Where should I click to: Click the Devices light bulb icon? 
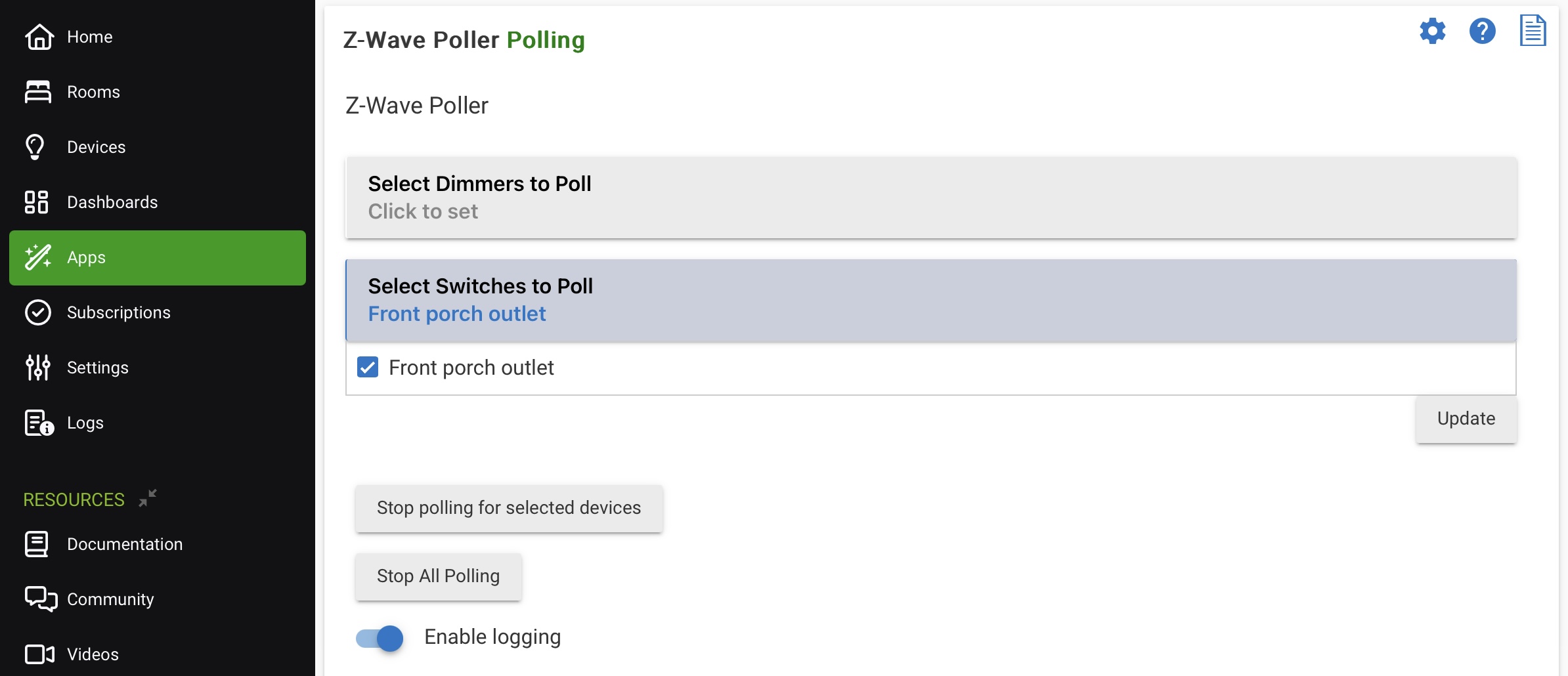pyautogui.click(x=35, y=147)
